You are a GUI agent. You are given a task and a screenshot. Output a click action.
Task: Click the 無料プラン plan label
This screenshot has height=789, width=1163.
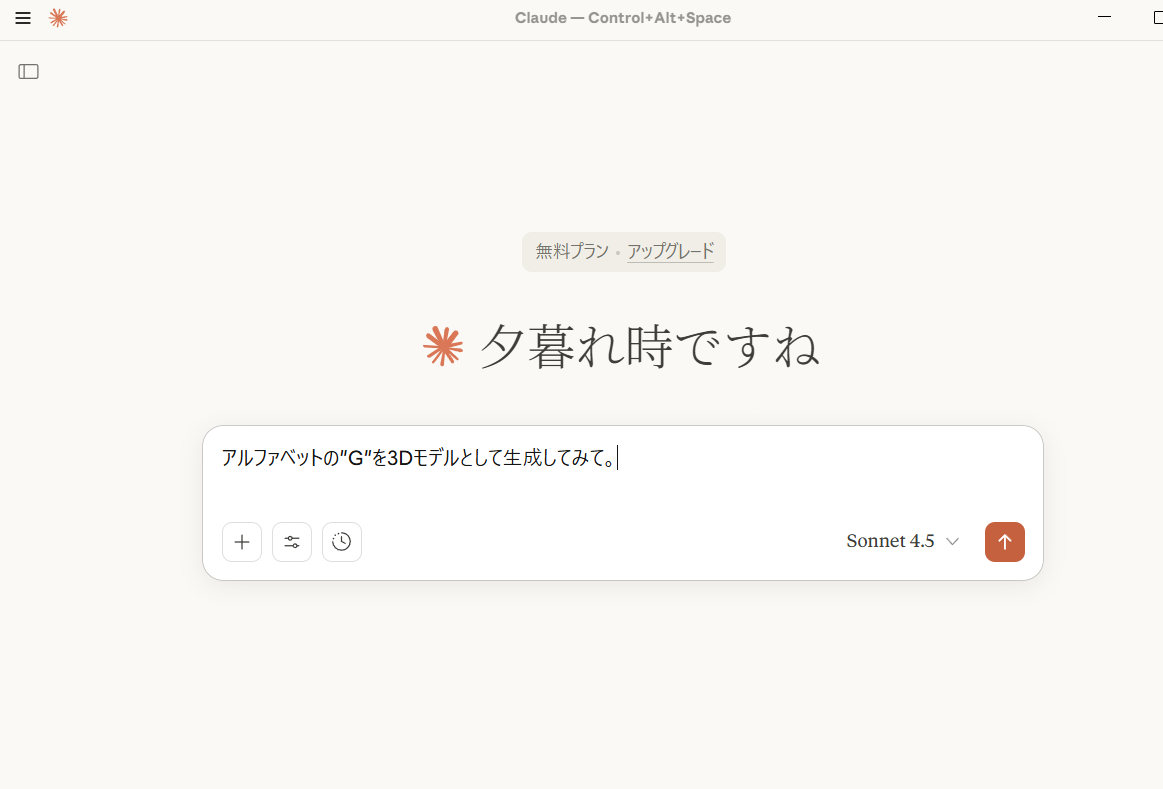point(572,251)
